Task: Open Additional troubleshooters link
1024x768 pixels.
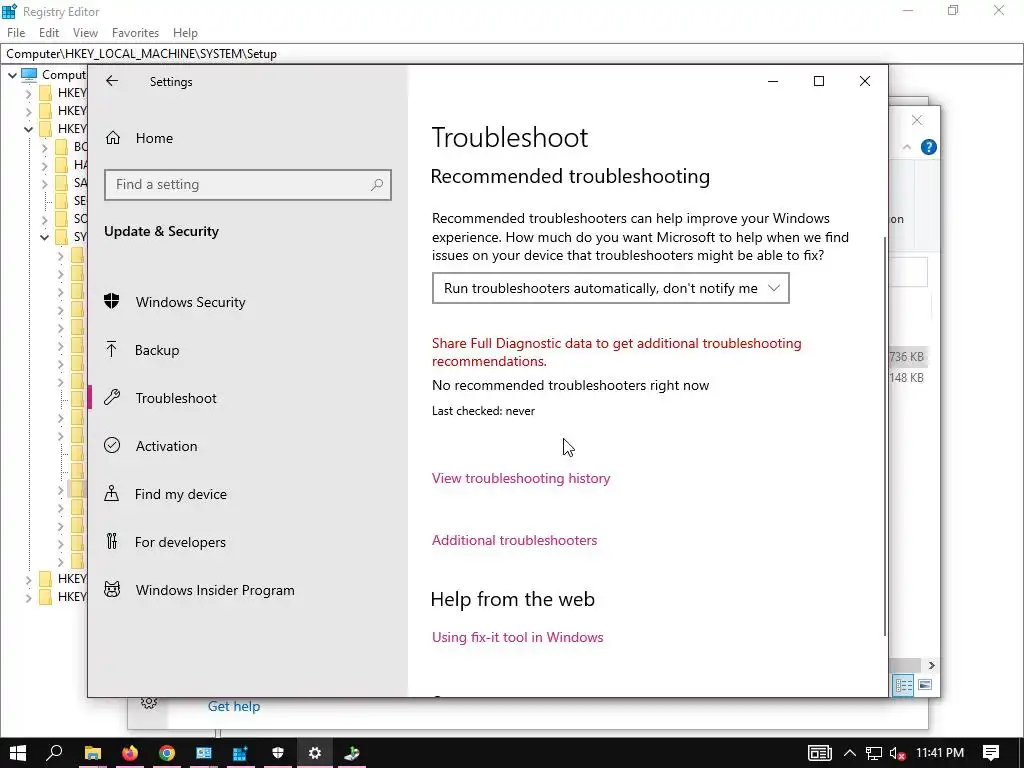Action: coord(514,540)
